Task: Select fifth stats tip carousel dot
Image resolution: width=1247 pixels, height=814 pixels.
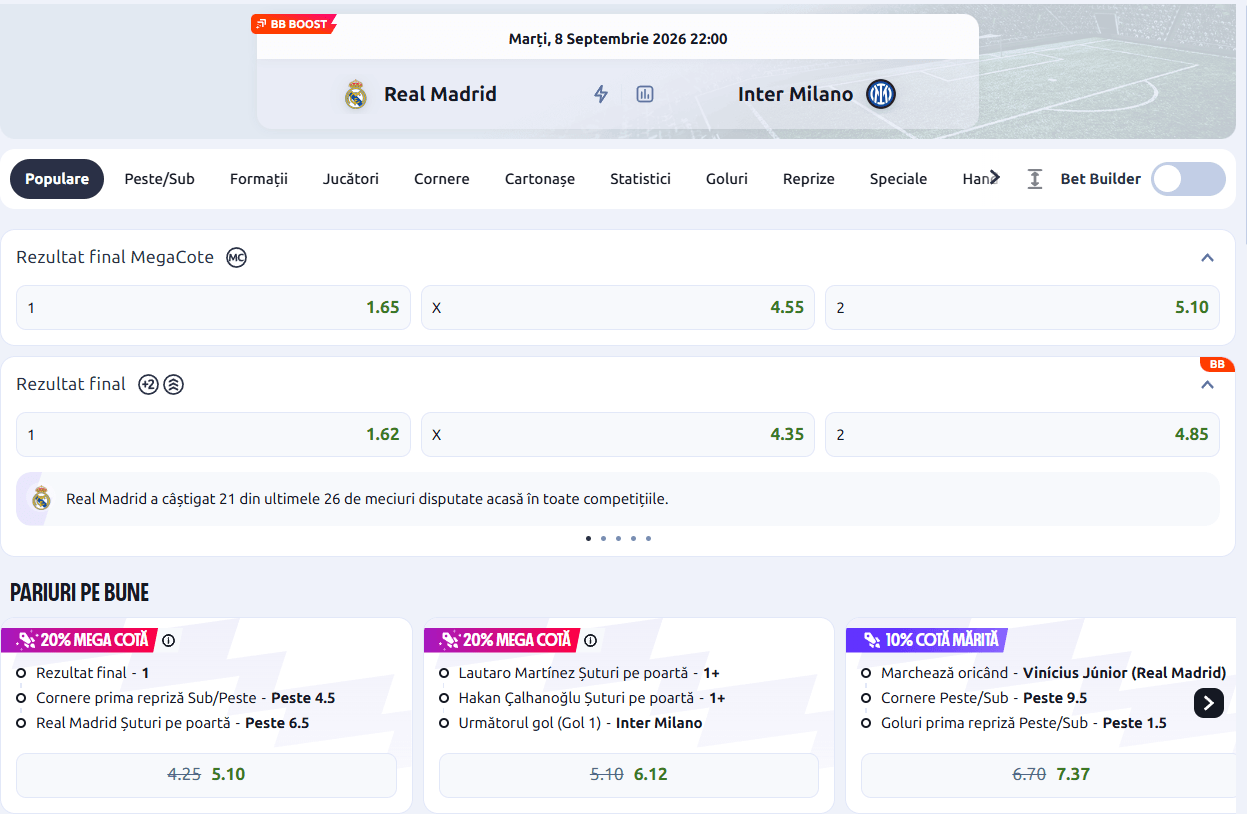Action: coord(648,538)
